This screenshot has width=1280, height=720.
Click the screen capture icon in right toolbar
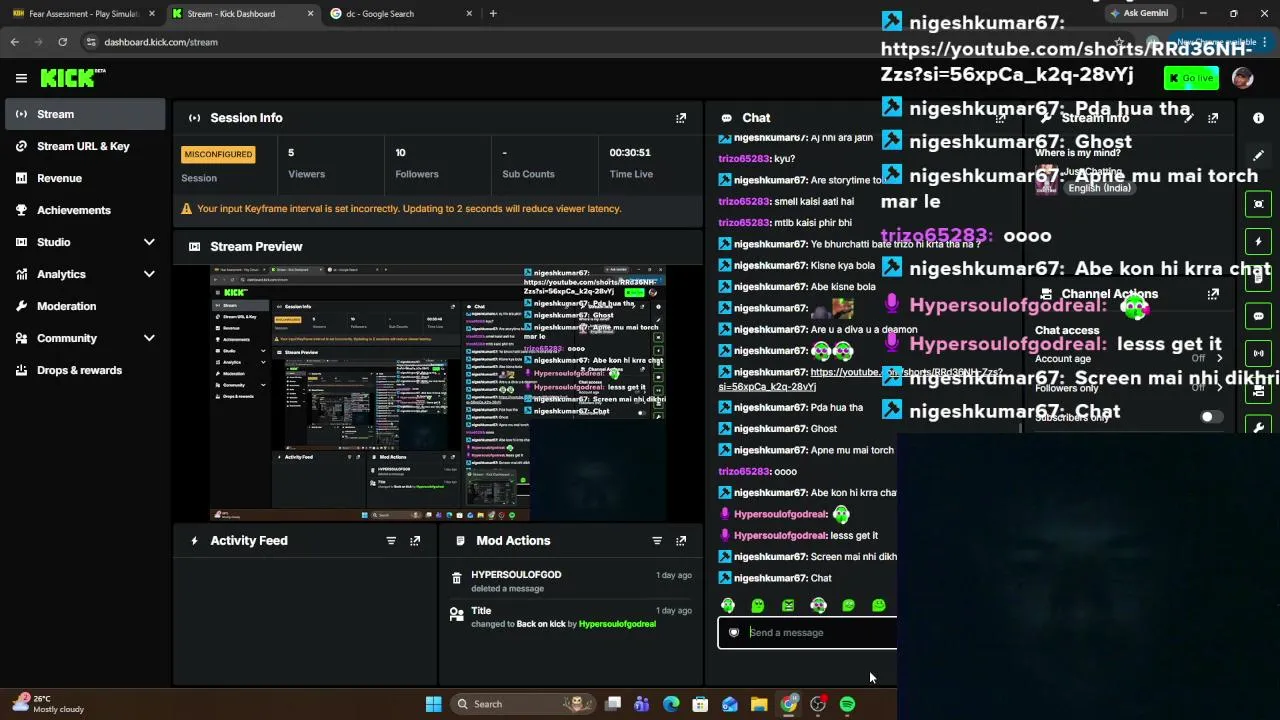tap(1258, 204)
